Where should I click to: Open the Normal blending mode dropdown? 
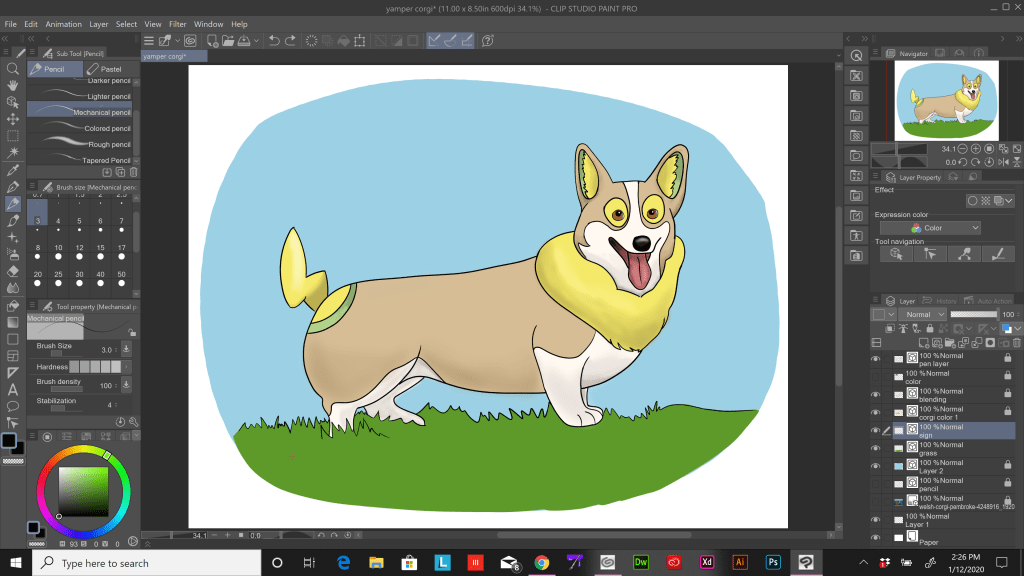[x=923, y=314]
